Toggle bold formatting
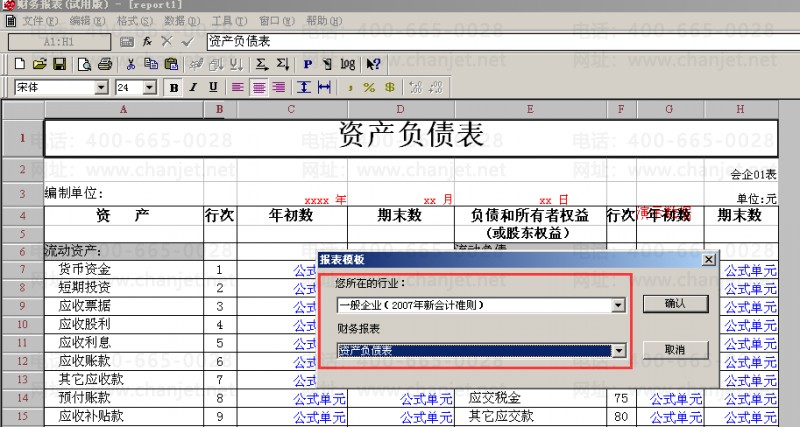The image size is (800, 427). point(173,88)
